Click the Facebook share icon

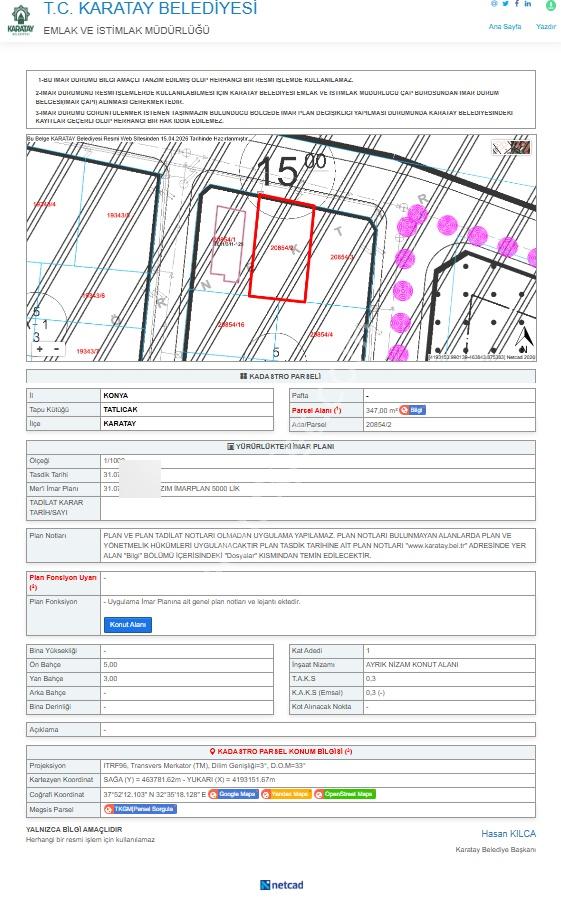coord(517,3)
